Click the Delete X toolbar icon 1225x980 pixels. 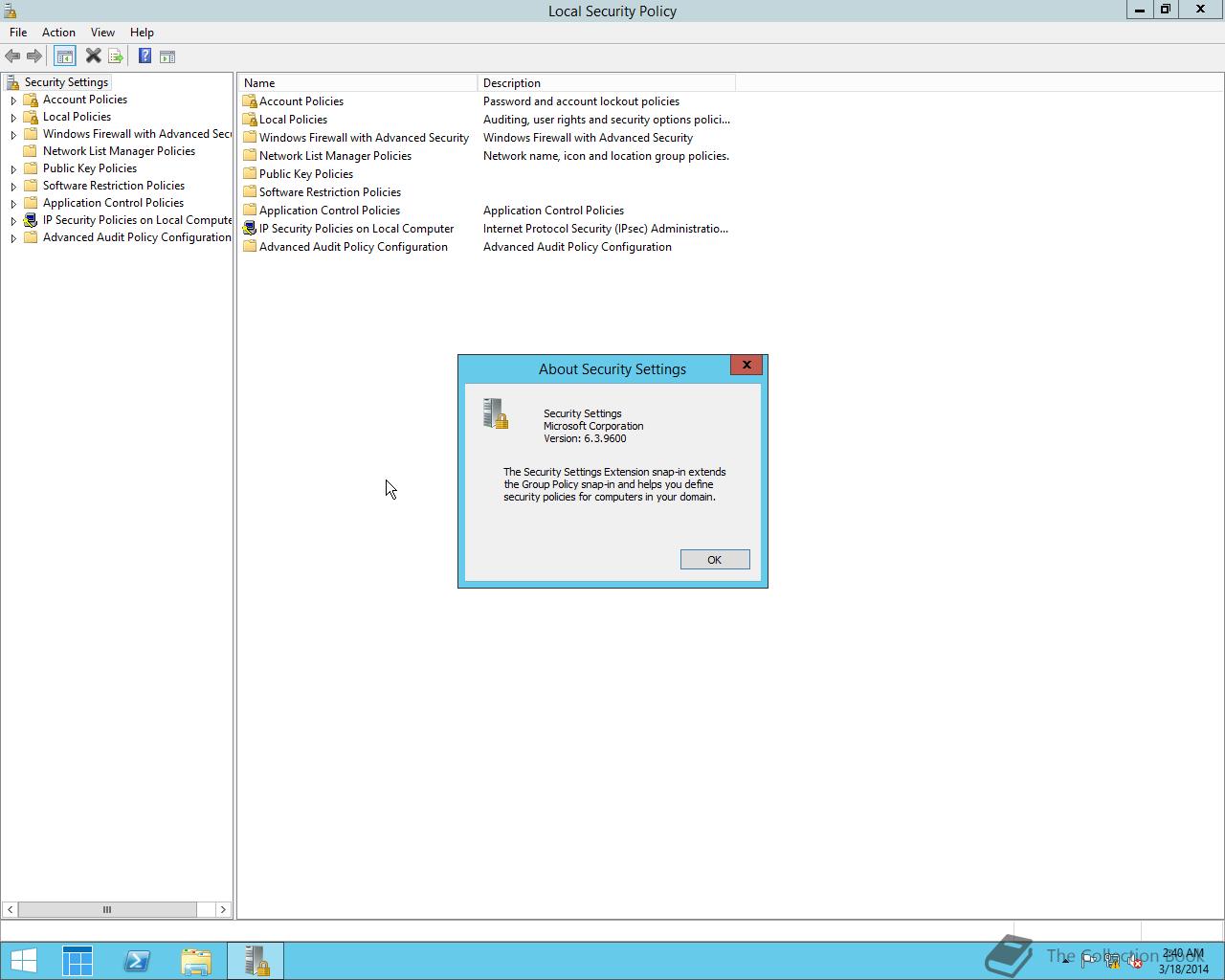pyautogui.click(x=93, y=56)
